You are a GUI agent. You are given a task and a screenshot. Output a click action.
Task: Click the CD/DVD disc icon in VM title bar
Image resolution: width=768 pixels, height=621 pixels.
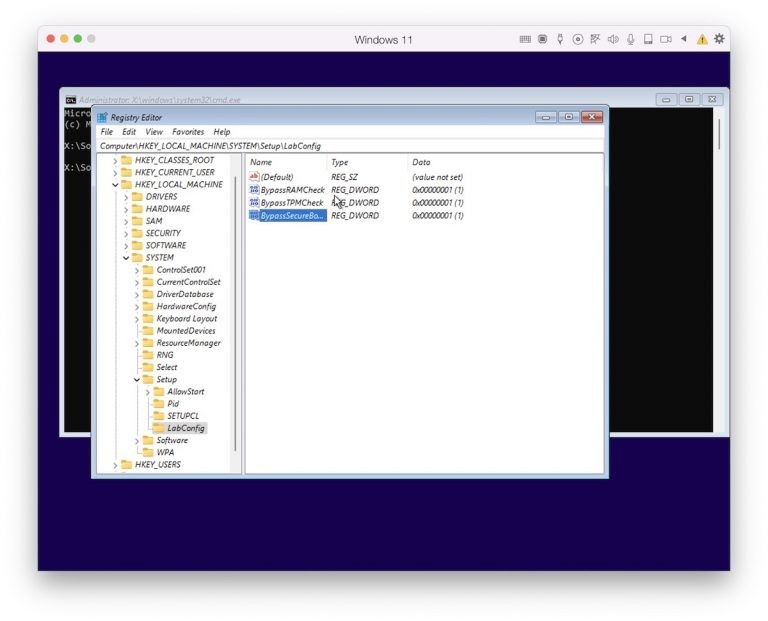click(x=577, y=39)
